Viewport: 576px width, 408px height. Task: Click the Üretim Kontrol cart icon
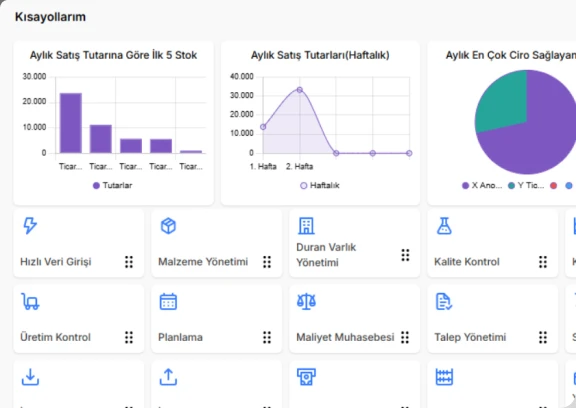30,302
